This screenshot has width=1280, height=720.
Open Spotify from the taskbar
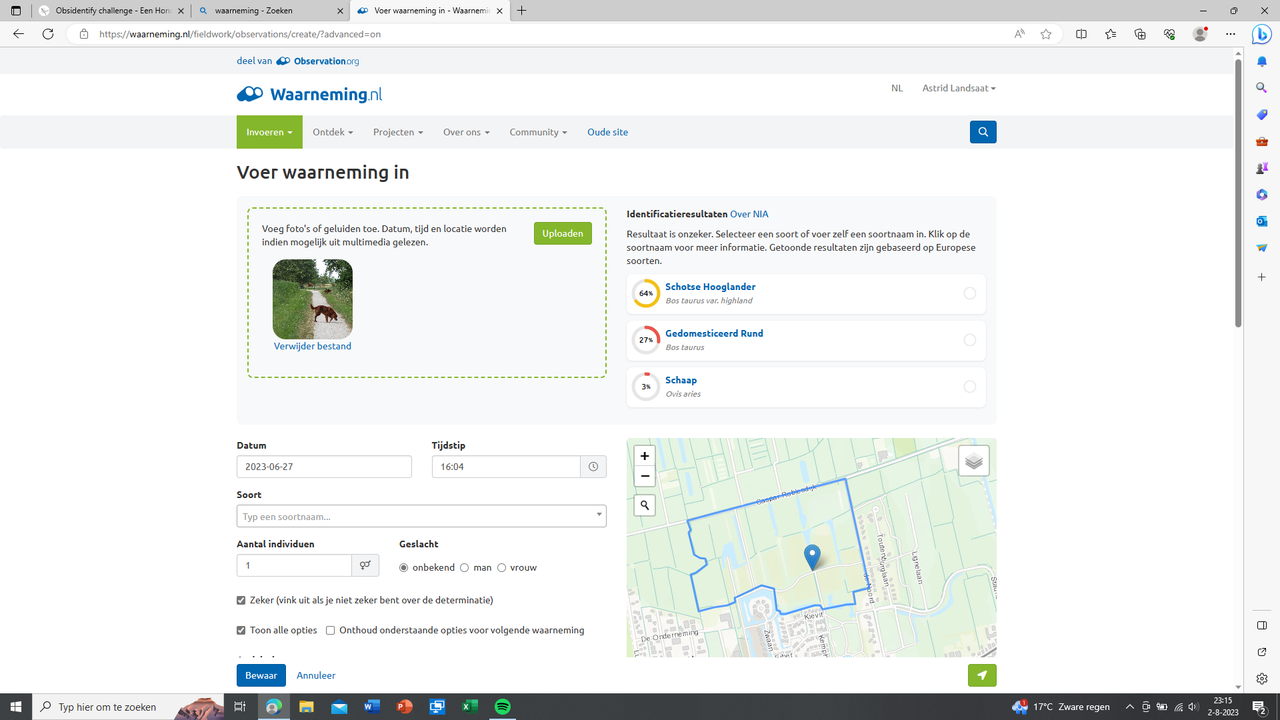[503, 706]
